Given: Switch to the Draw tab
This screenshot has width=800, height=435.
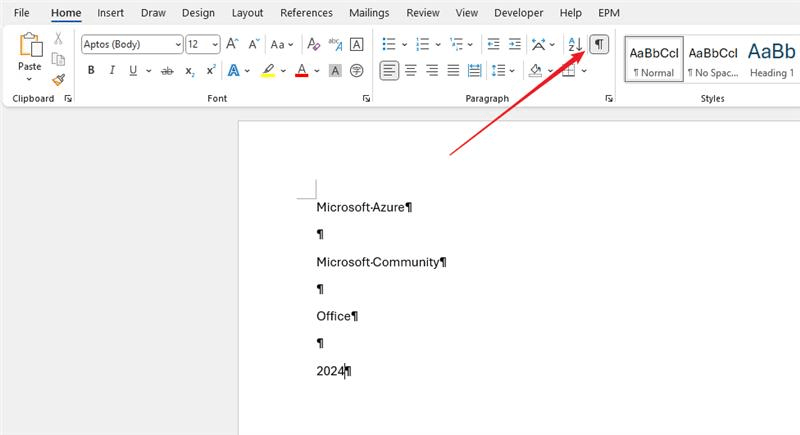Looking at the screenshot, I should click(153, 13).
